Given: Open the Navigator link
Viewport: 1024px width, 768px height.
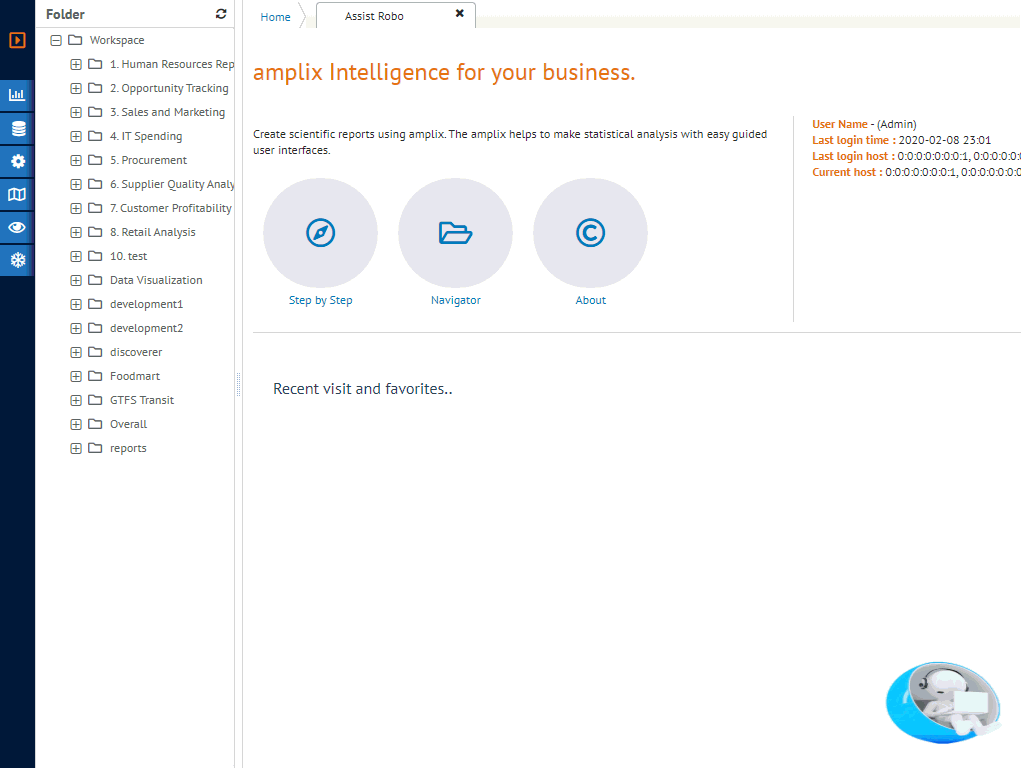Looking at the screenshot, I should pos(456,300).
